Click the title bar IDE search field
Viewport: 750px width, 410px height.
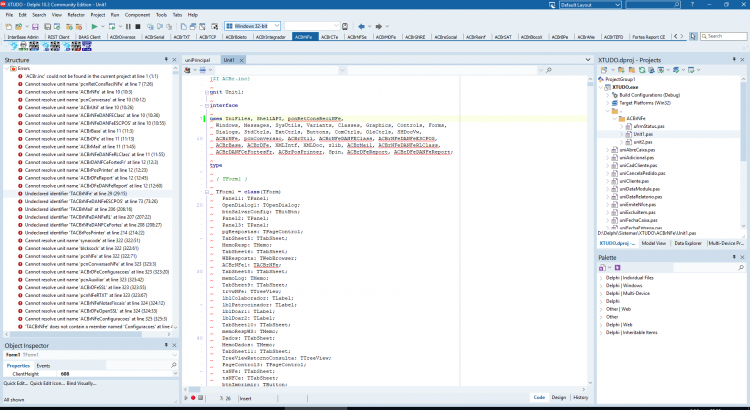click(x=653, y=5)
